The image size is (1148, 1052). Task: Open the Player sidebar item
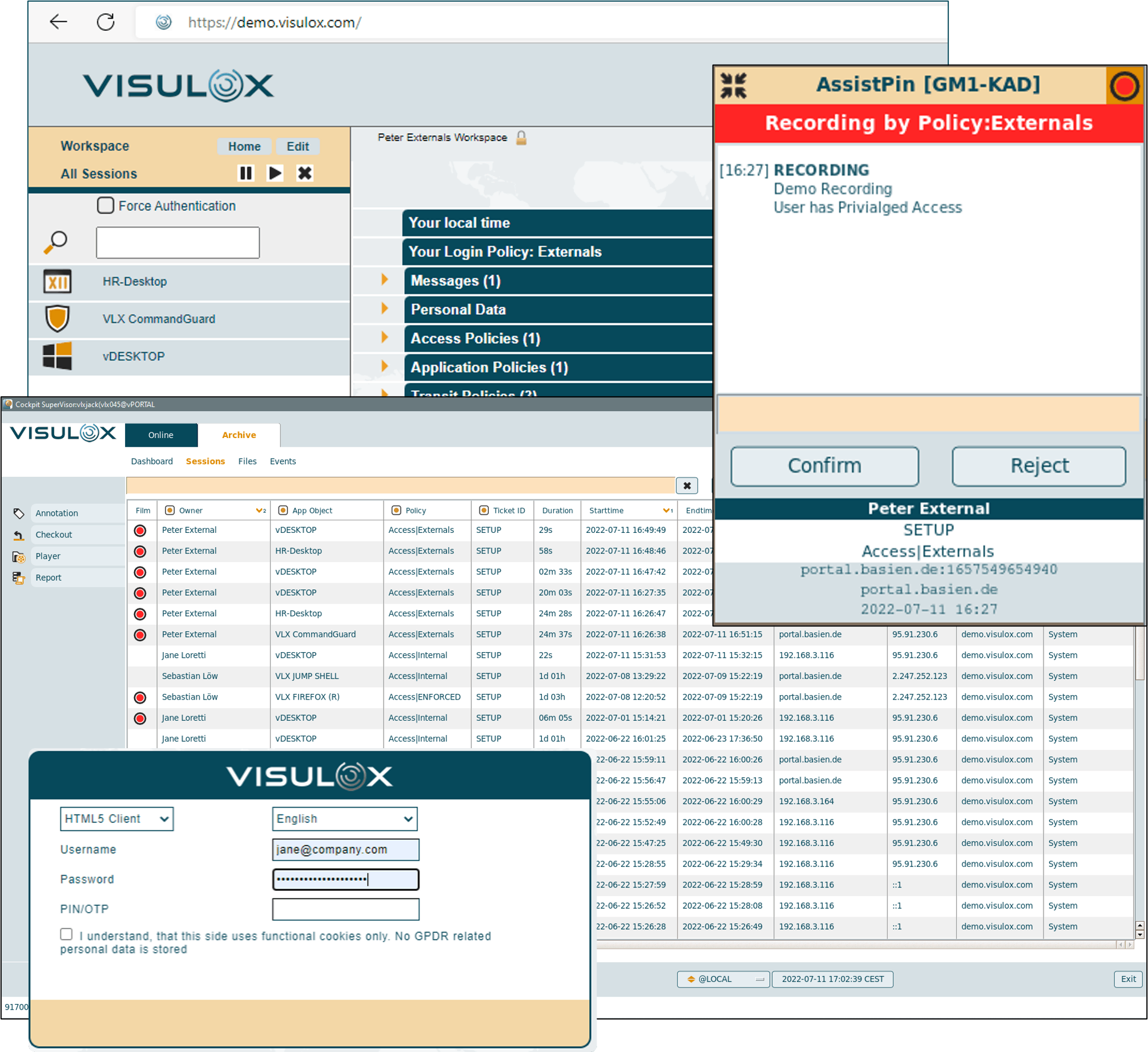pyautogui.click(x=48, y=556)
